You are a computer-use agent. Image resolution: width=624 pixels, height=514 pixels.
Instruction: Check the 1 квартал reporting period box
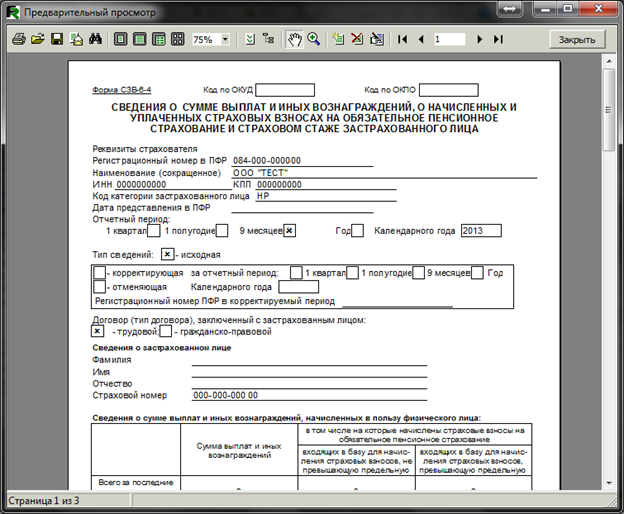pyautogui.click(x=154, y=231)
